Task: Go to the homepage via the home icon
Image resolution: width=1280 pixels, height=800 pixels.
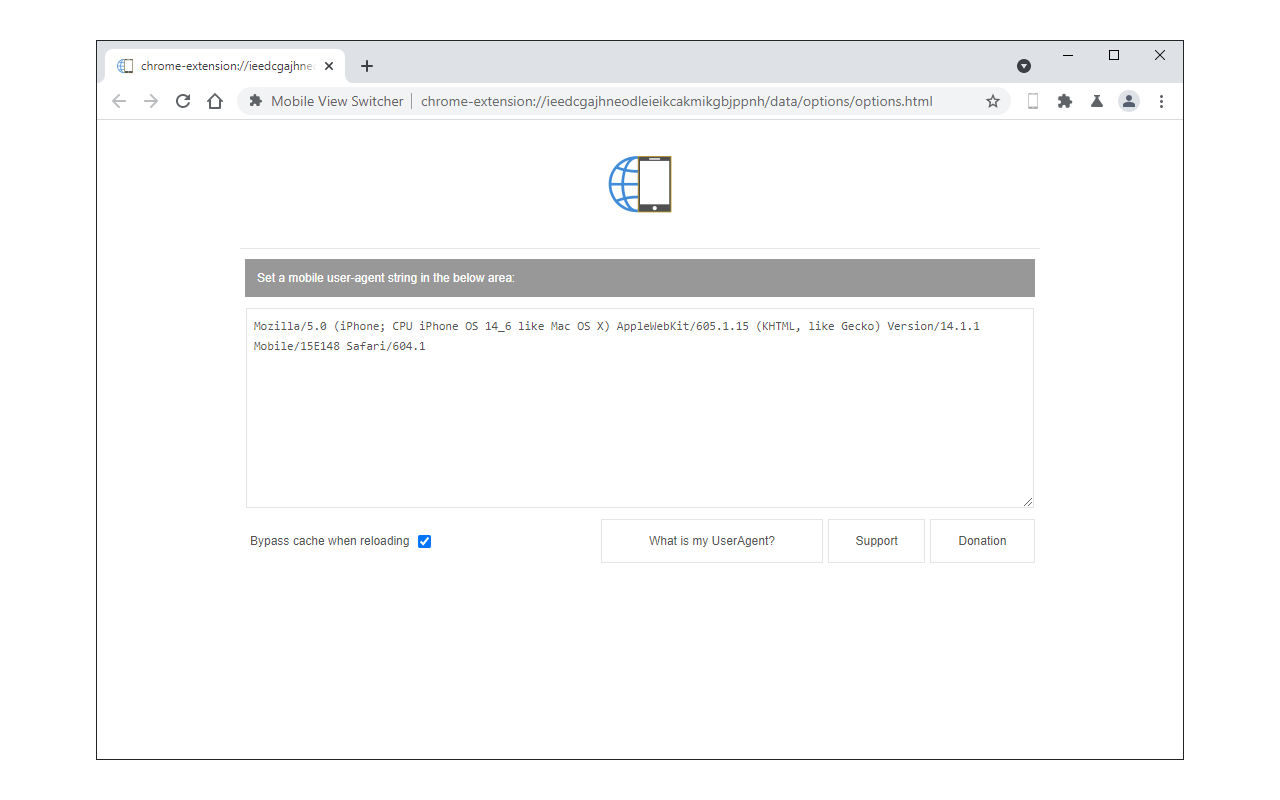Action: point(214,101)
